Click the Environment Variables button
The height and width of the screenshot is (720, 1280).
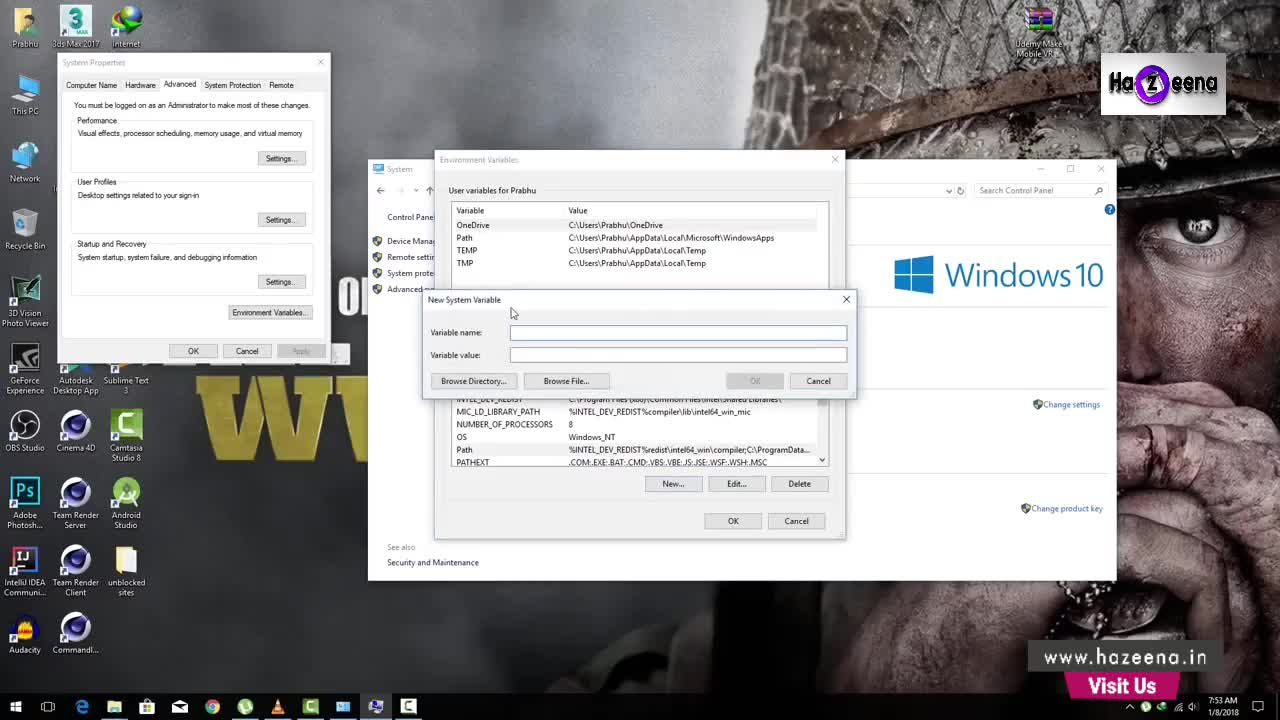point(269,313)
